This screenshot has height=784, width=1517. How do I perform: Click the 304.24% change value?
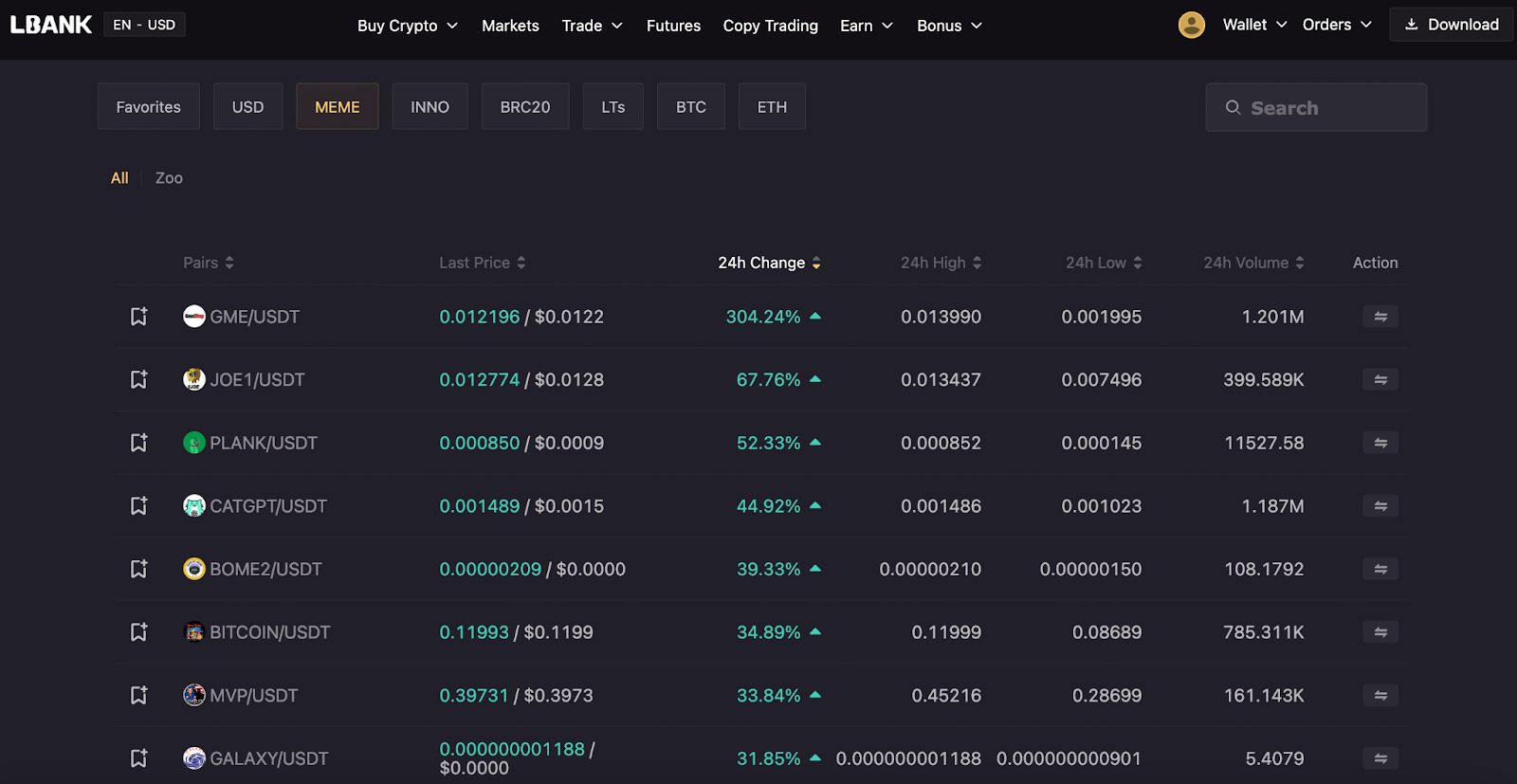pyautogui.click(x=763, y=317)
